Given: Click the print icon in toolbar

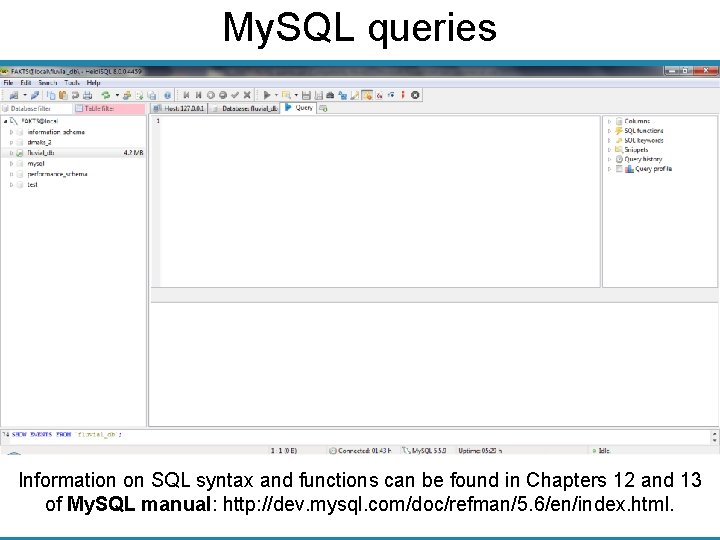Looking at the screenshot, I should click(x=87, y=95).
